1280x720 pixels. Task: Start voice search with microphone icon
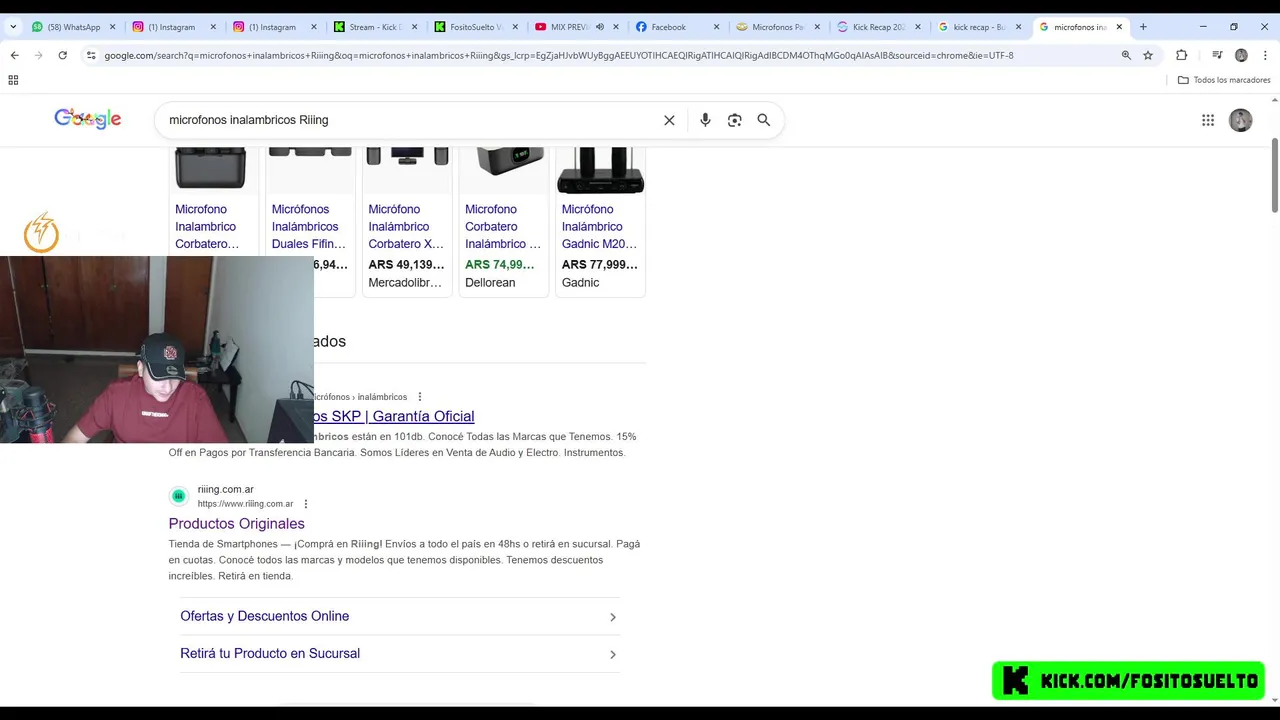(x=705, y=120)
